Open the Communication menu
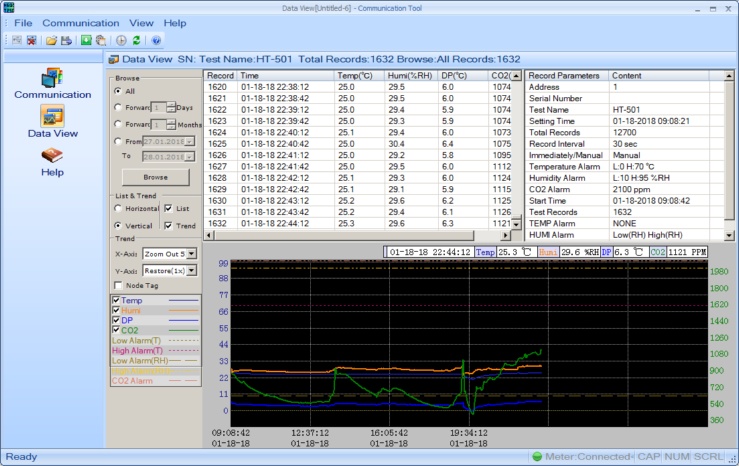739x466 pixels. (x=81, y=23)
